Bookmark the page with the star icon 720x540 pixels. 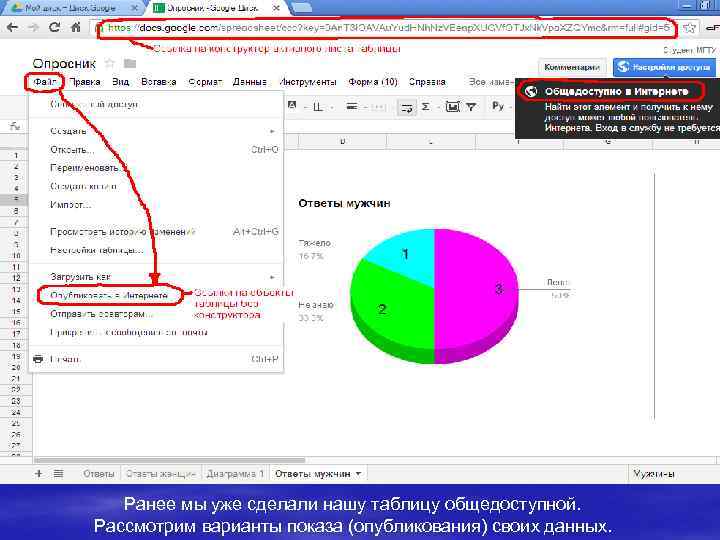click(689, 28)
